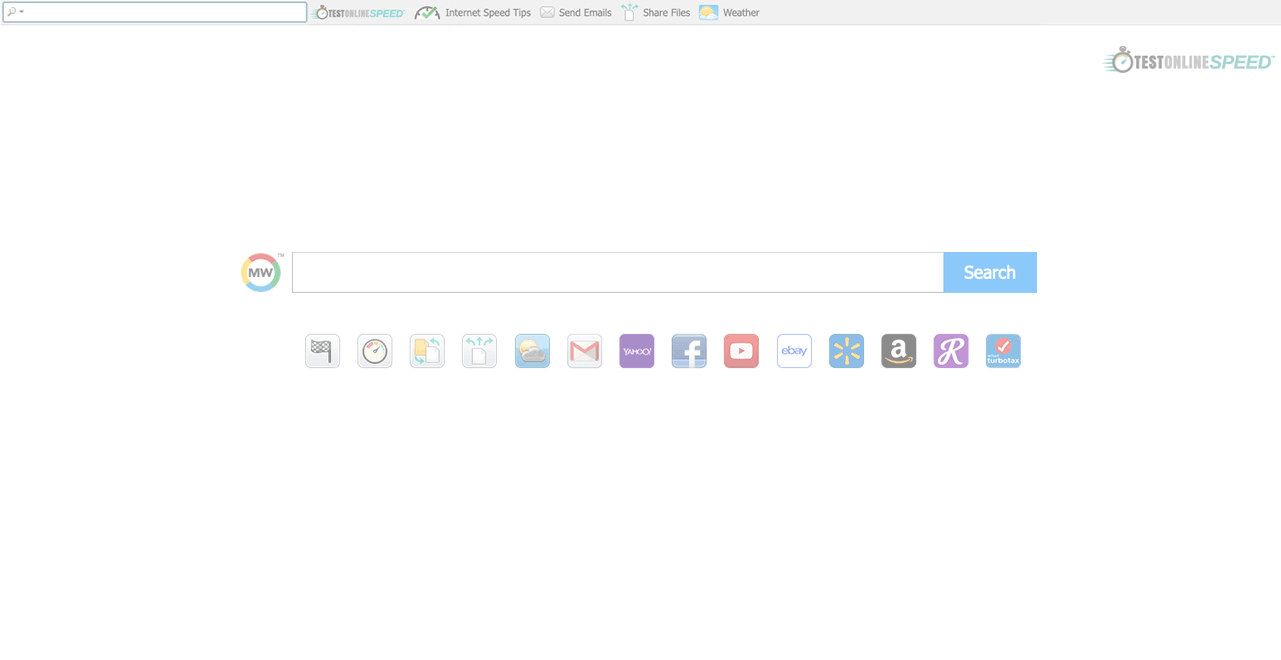This screenshot has width=1281, height=660.
Task: Click the Send Emails toolbar link
Action: (x=576, y=13)
